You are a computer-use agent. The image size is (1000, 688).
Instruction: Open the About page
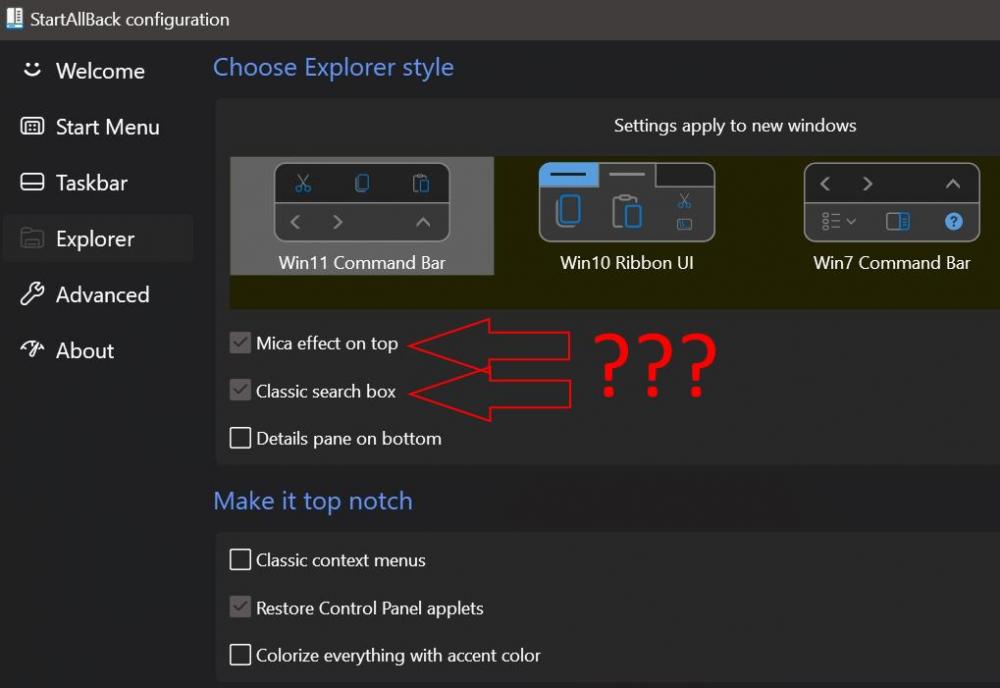point(99,351)
